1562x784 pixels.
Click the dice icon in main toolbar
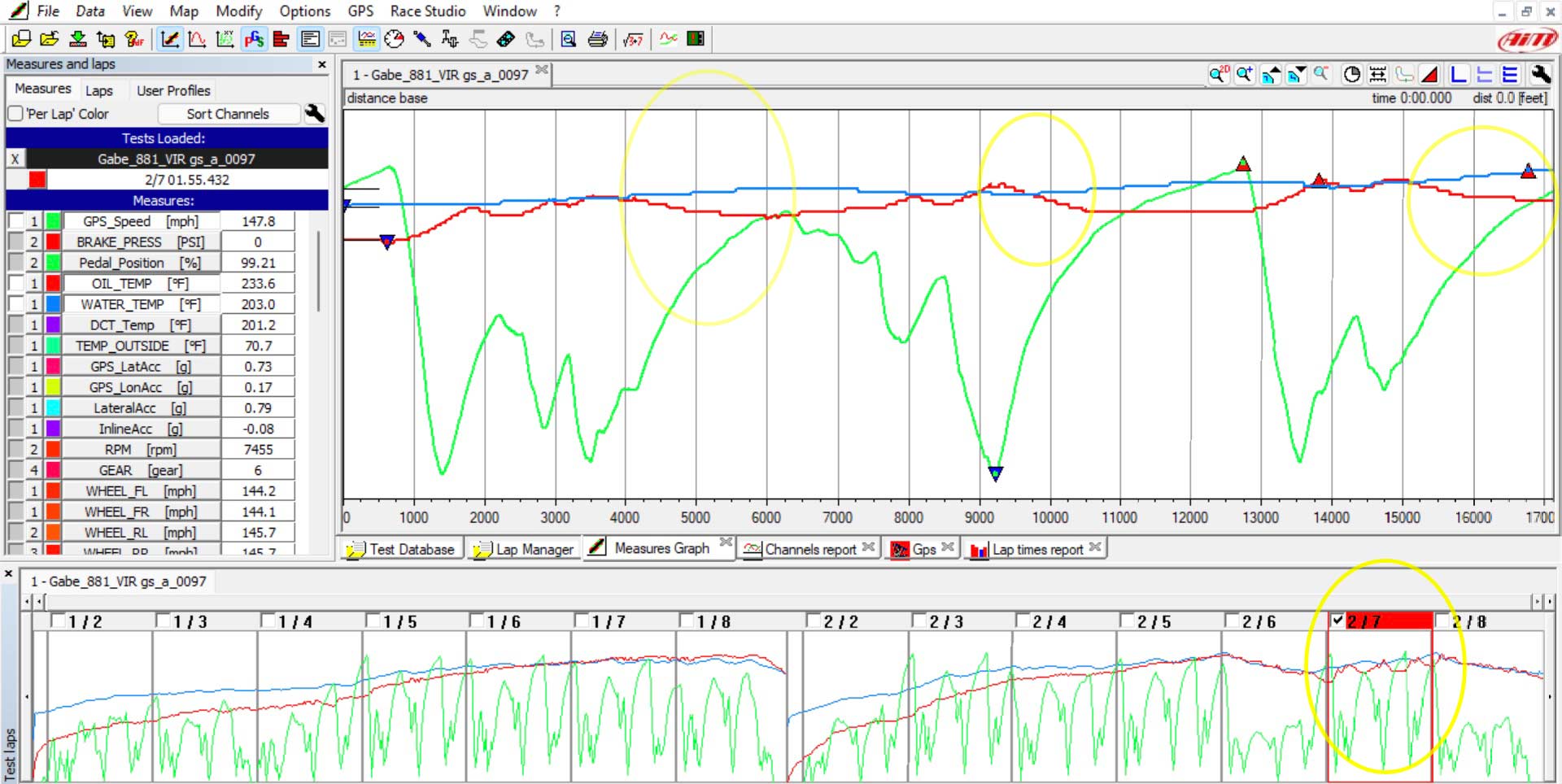tap(505, 39)
